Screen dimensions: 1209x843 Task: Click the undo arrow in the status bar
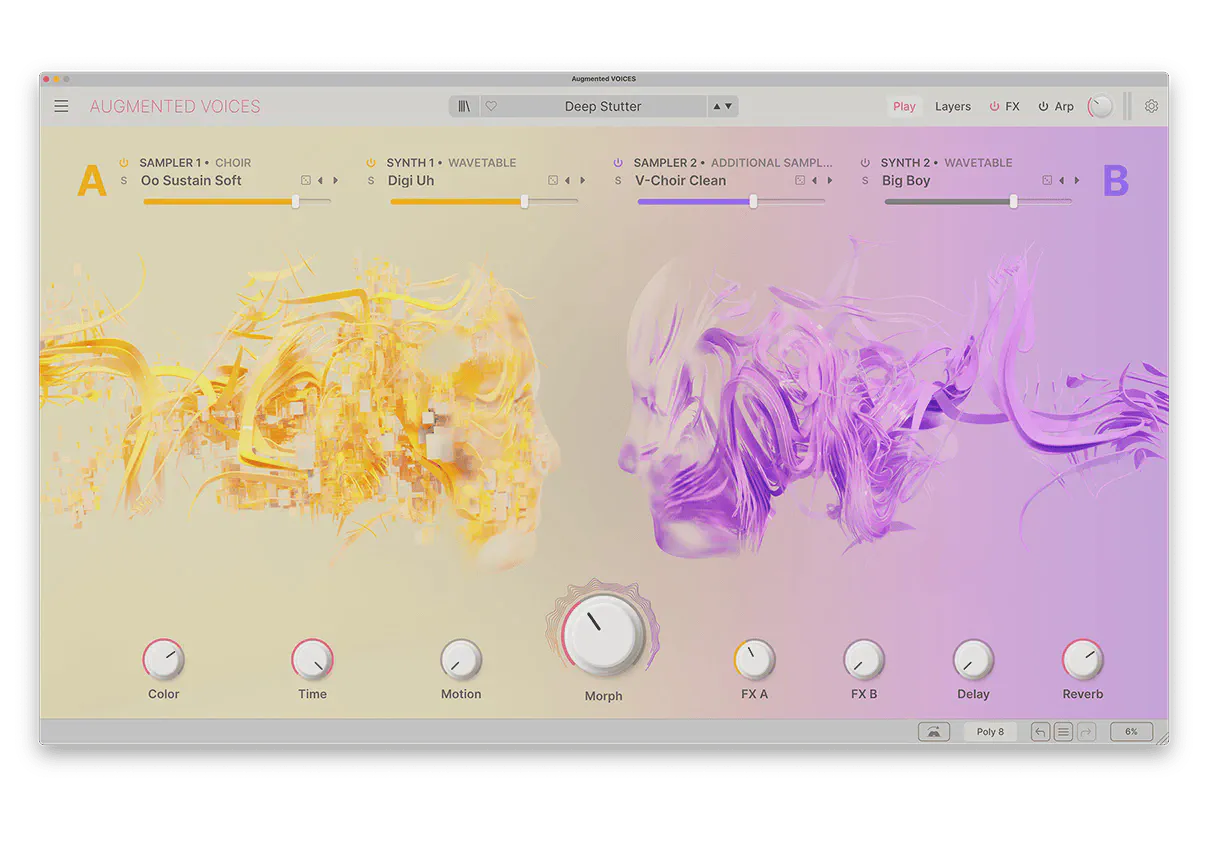point(1040,732)
